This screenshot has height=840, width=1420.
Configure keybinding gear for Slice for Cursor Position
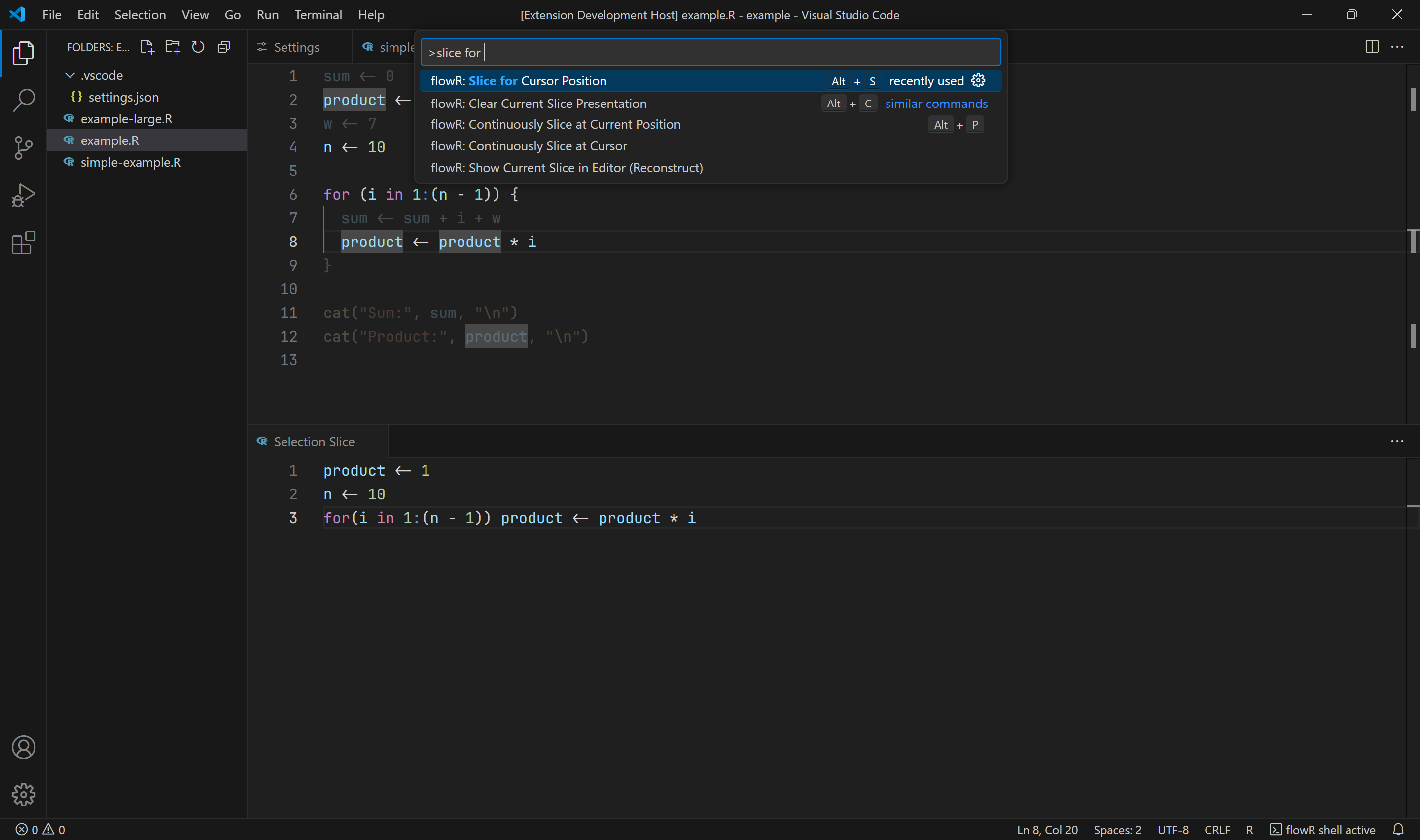click(978, 80)
